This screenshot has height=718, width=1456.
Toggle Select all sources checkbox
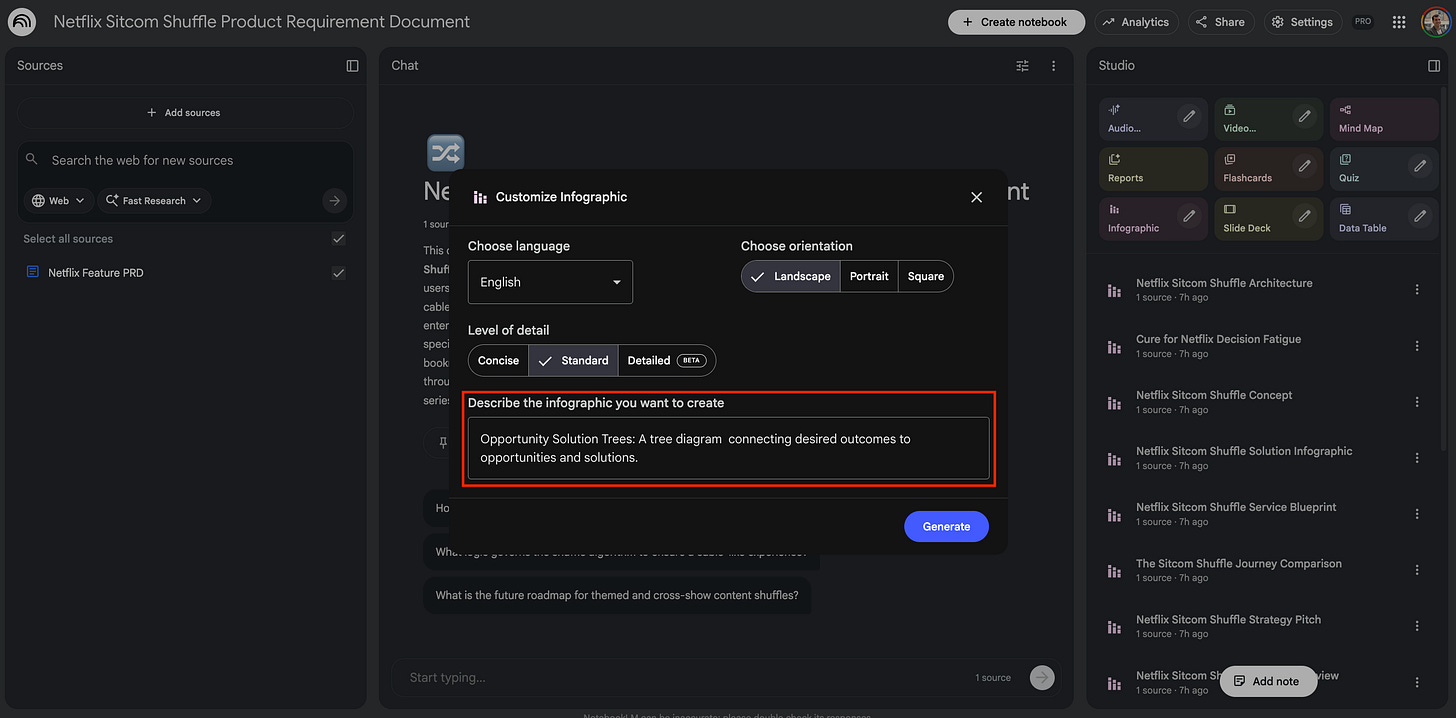point(338,239)
